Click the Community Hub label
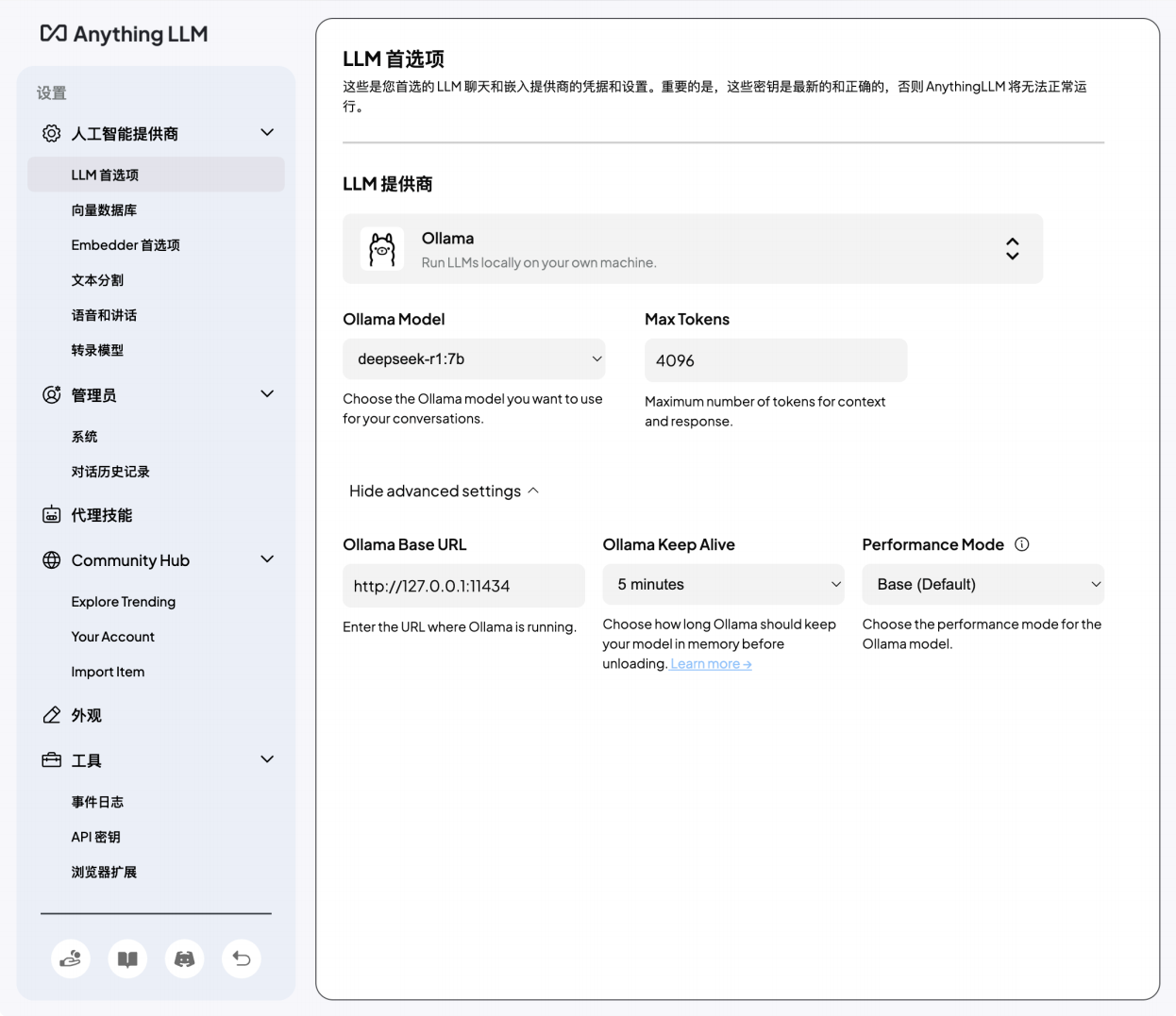Image resolution: width=1176 pixels, height=1016 pixels. [130, 560]
